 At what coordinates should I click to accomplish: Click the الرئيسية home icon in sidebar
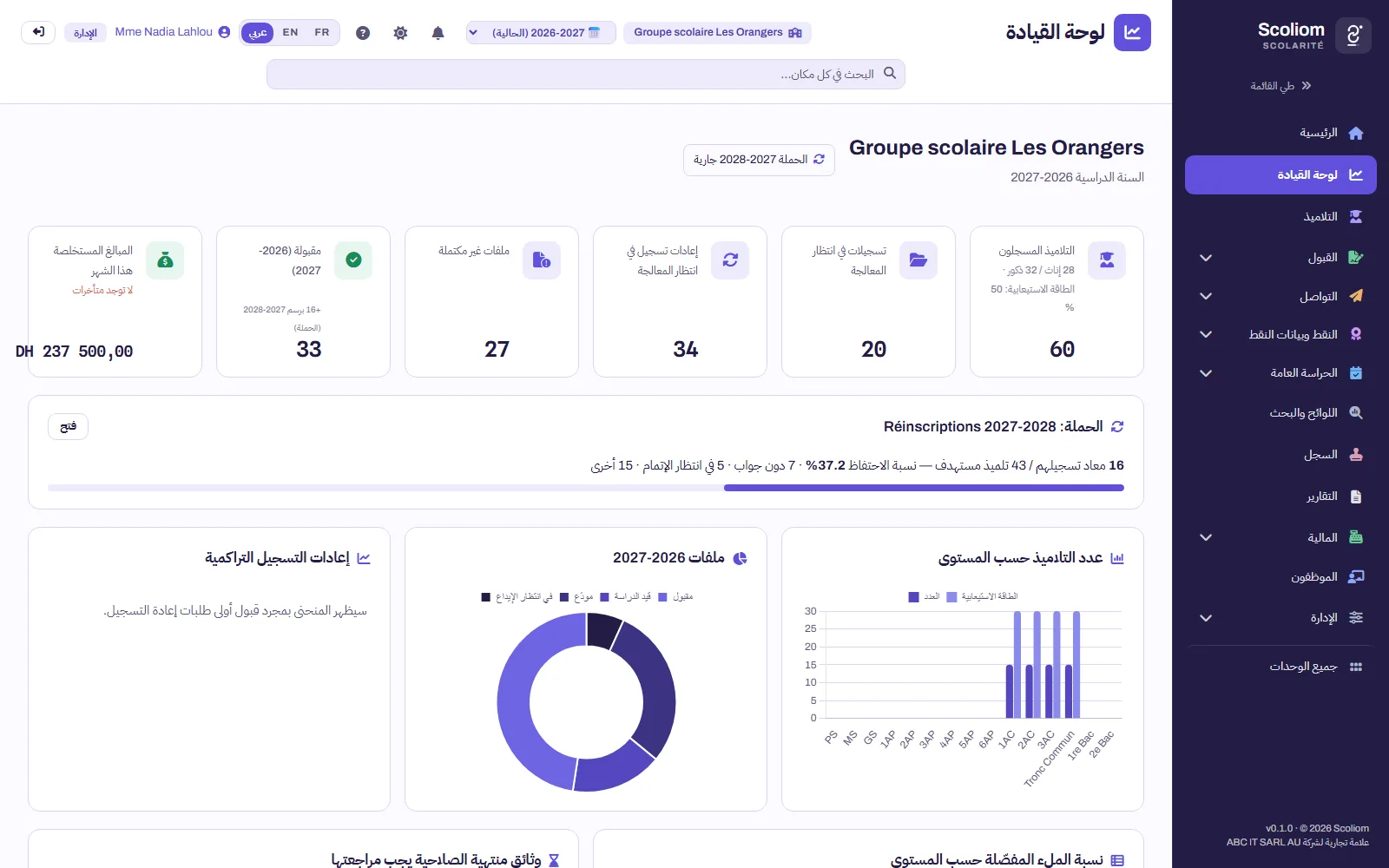coord(1356,133)
